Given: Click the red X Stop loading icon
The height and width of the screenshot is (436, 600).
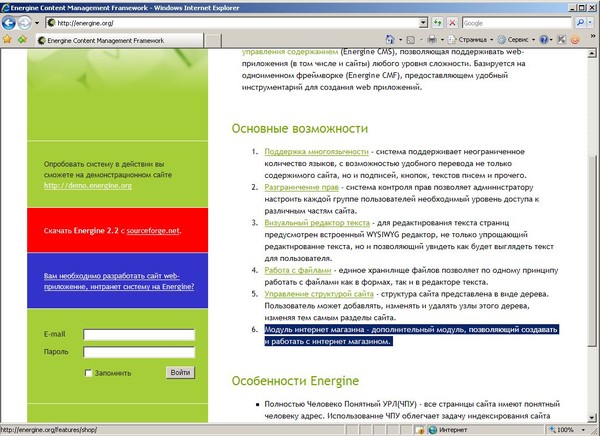Looking at the screenshot, I should [452, 23].
